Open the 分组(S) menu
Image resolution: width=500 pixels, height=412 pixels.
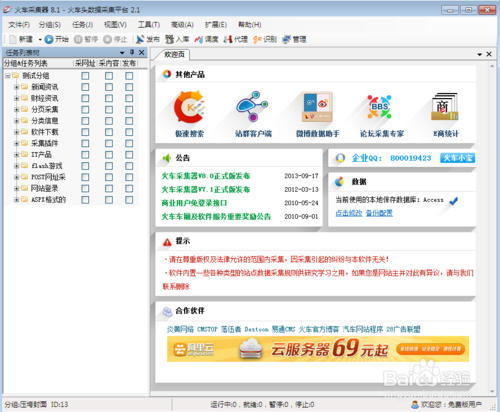coord(50,25)
